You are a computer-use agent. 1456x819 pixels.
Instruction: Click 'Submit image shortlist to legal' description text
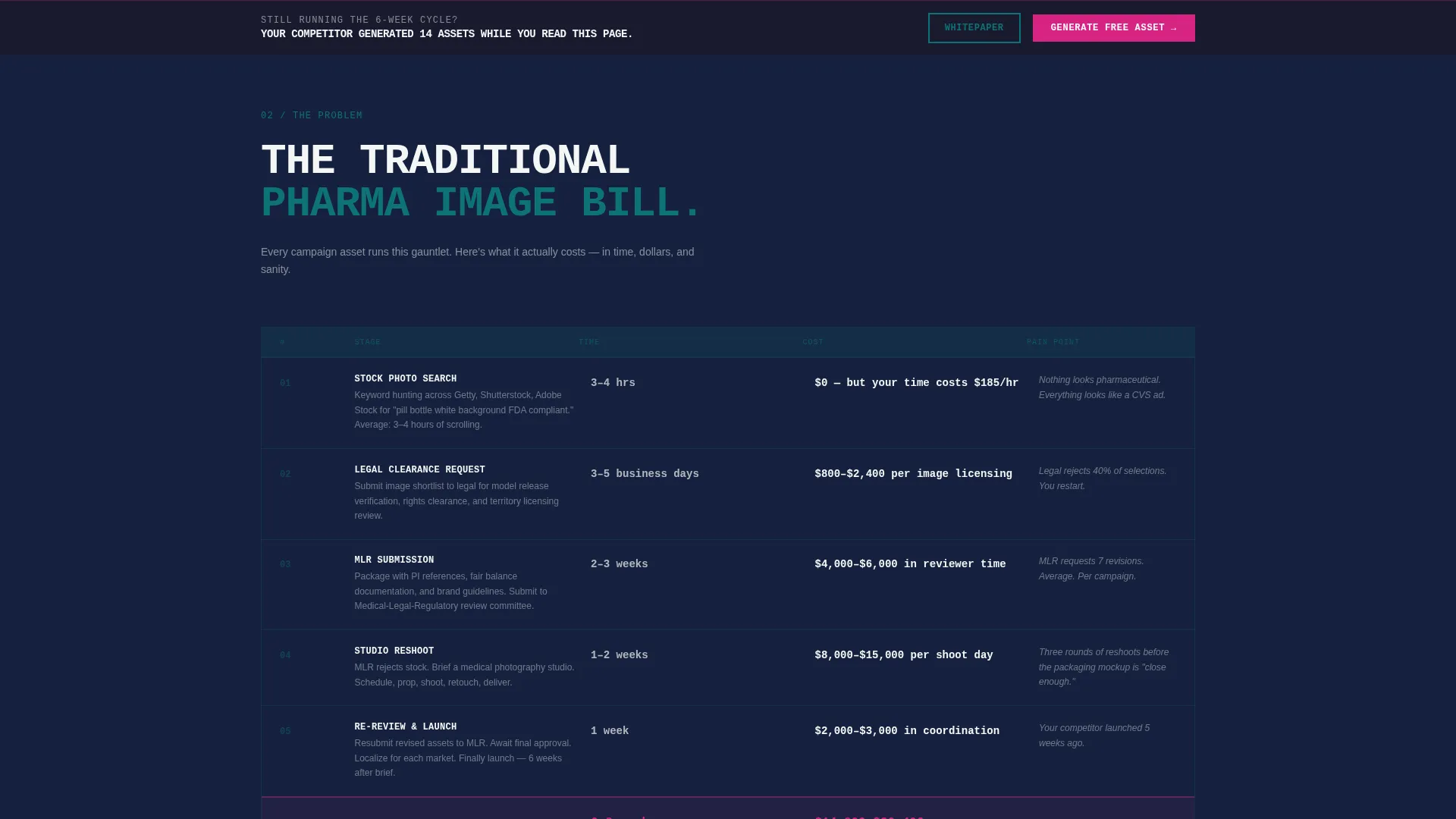pos(457,501)
